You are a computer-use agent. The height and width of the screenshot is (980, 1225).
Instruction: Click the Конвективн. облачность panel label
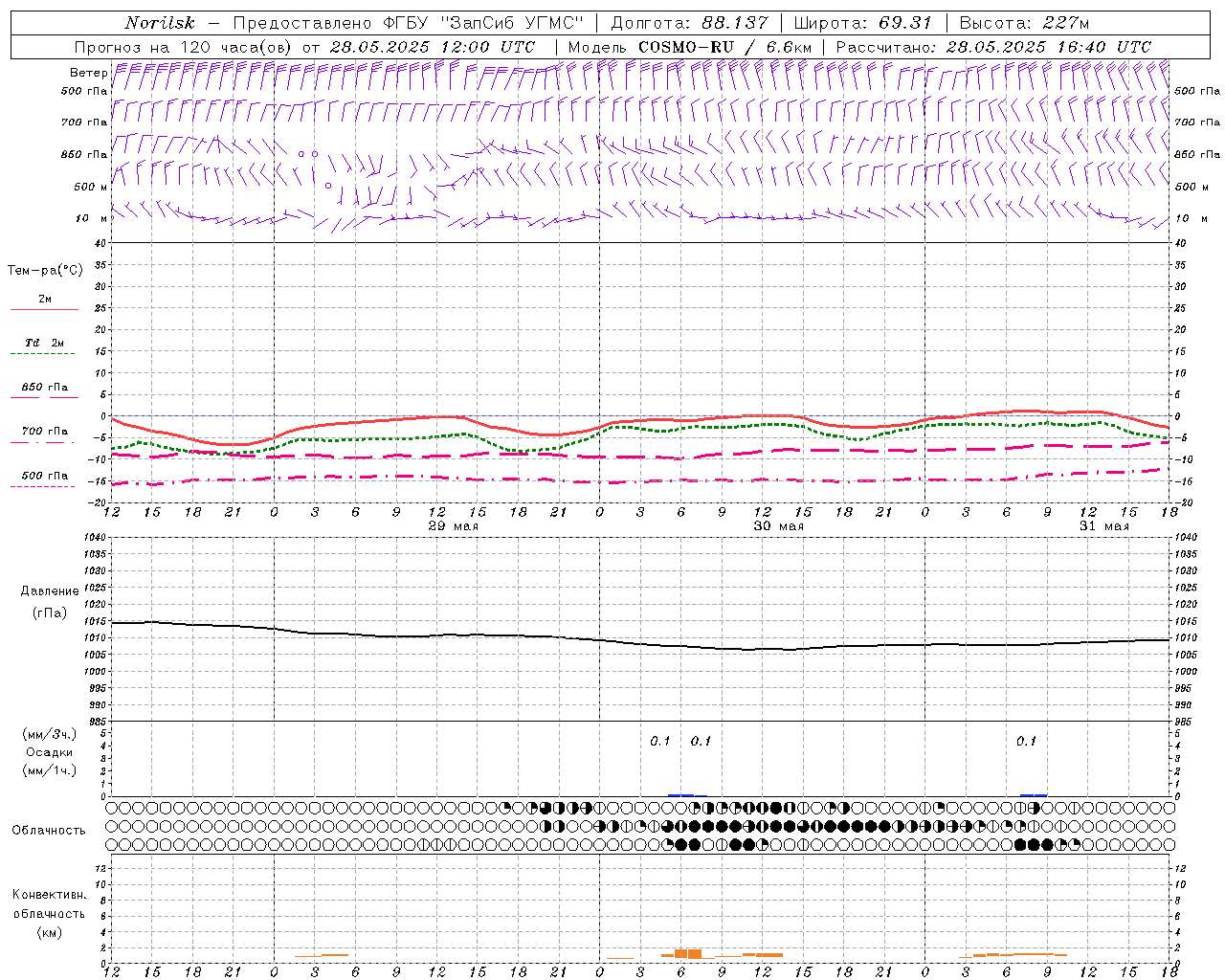(x=49, y=913)
